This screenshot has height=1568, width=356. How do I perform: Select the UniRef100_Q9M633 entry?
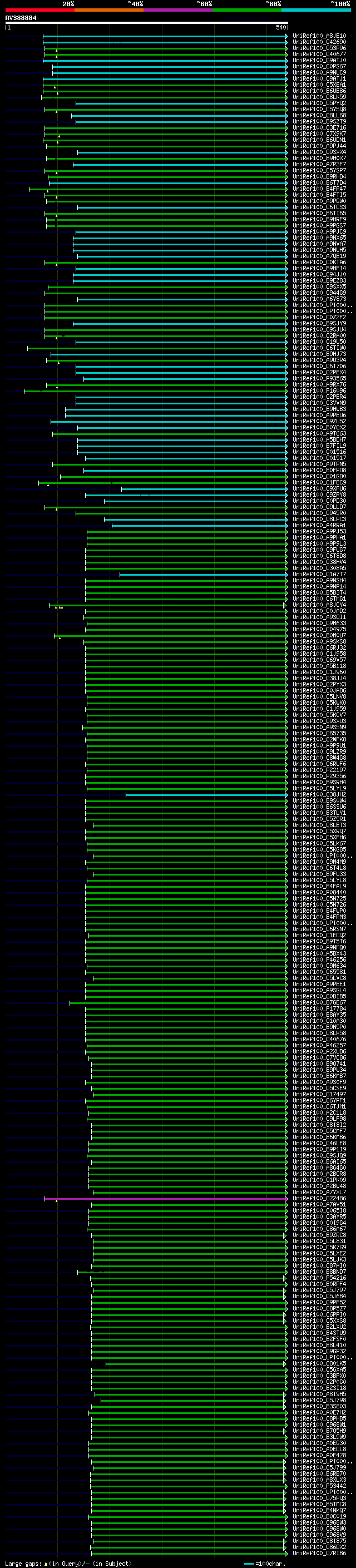coord(319,624)
